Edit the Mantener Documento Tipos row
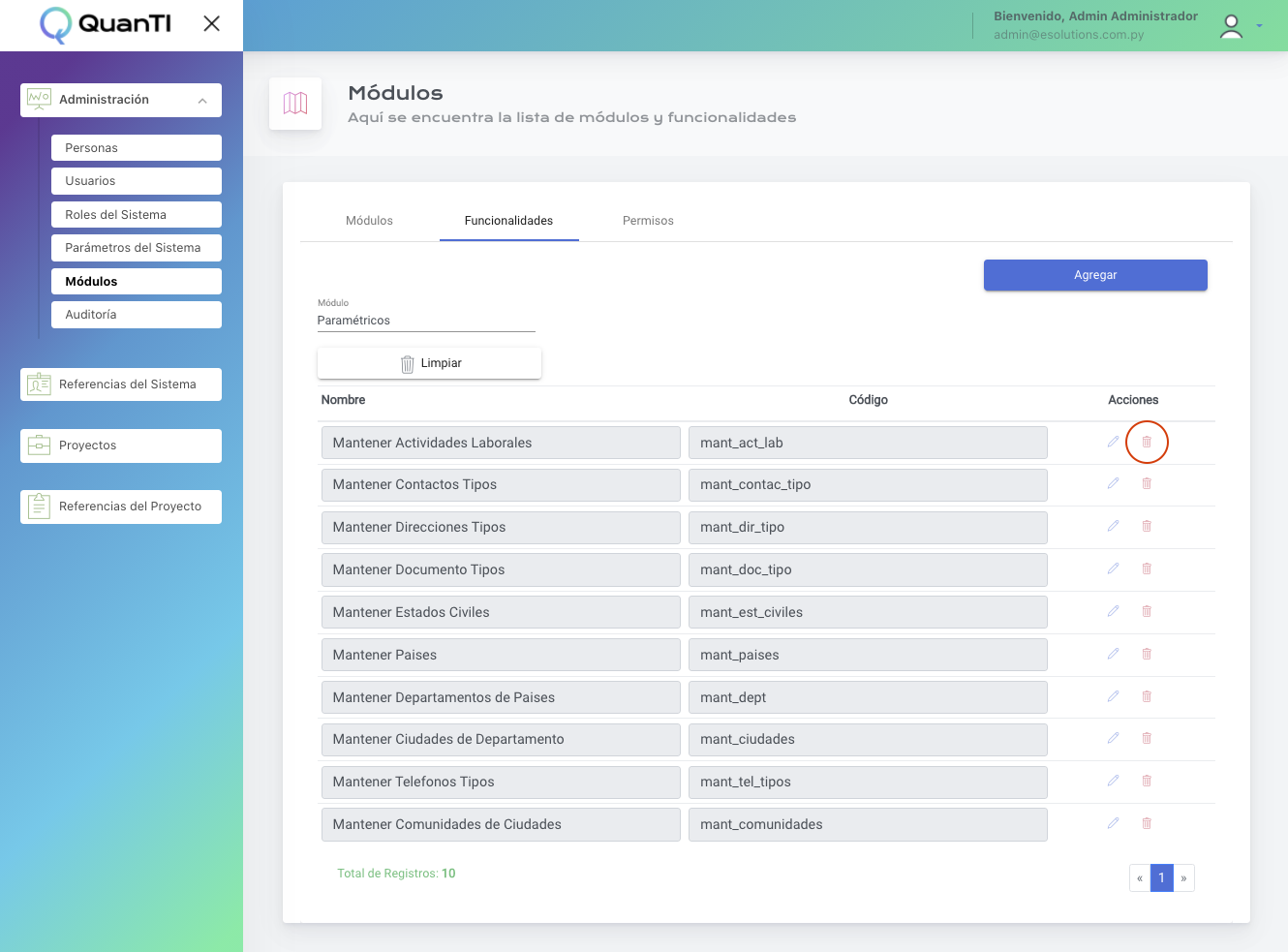 [x=1113, y=568]
